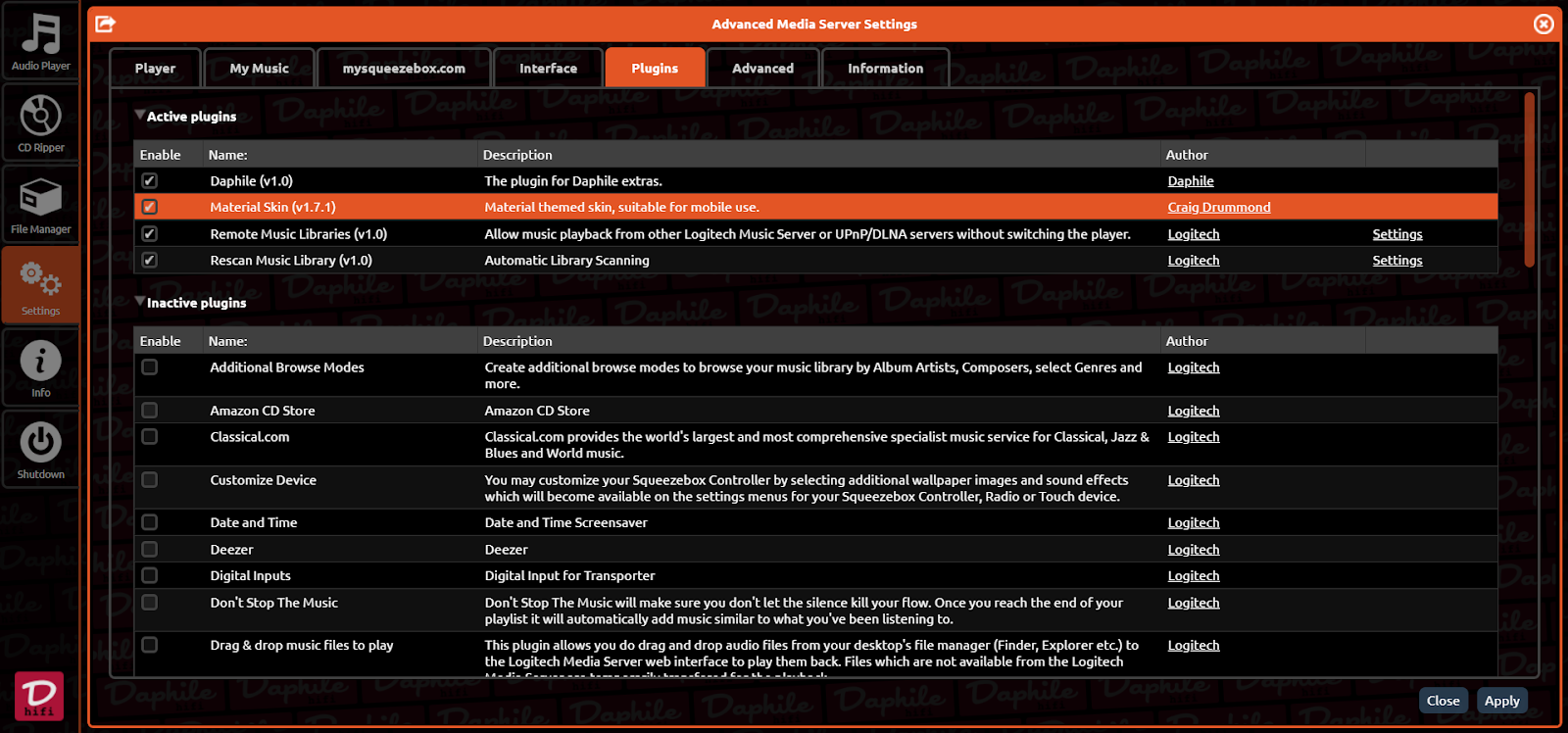This screenshot has height=733, width=1568.
Task: Disable the Daphile (v1.0) plugin checkbox
Action: tap(150, 180)
